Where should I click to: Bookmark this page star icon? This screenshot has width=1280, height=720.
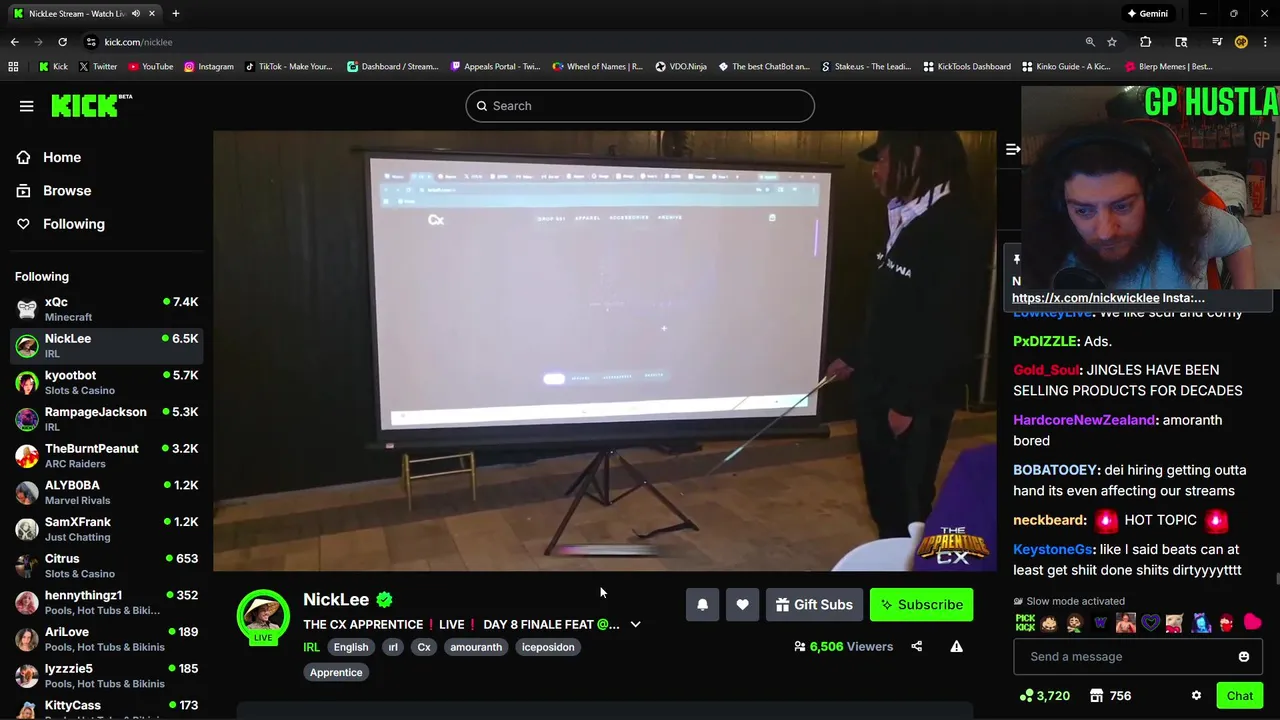pos(1112,42)
